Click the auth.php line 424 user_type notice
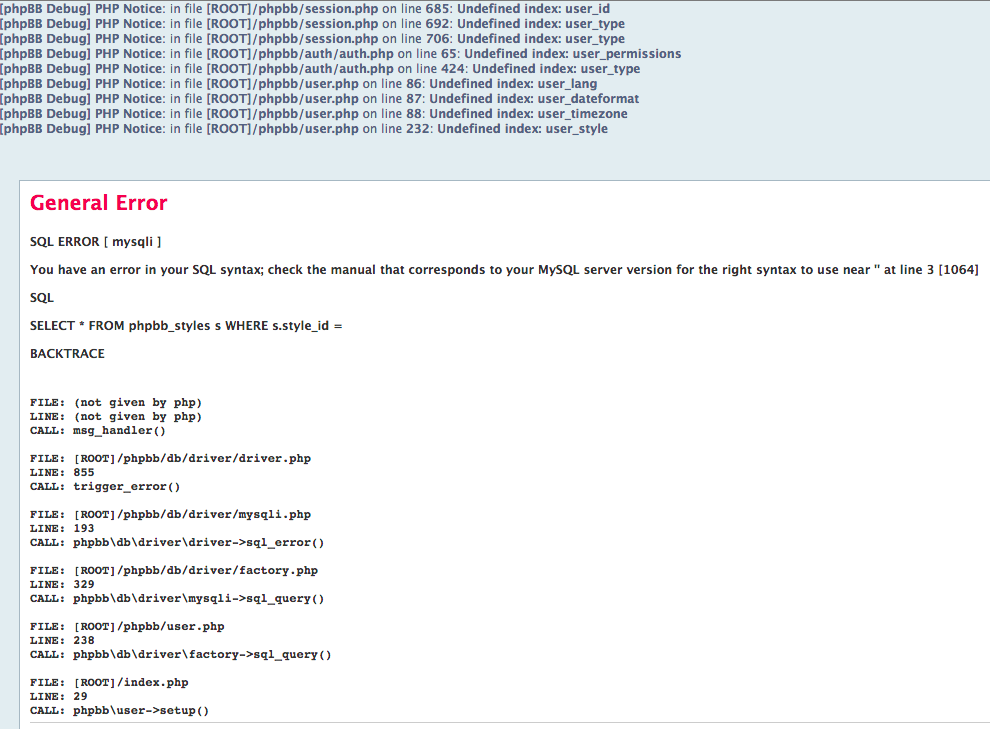This screenshot has height=729, width=990. [320, 69]
